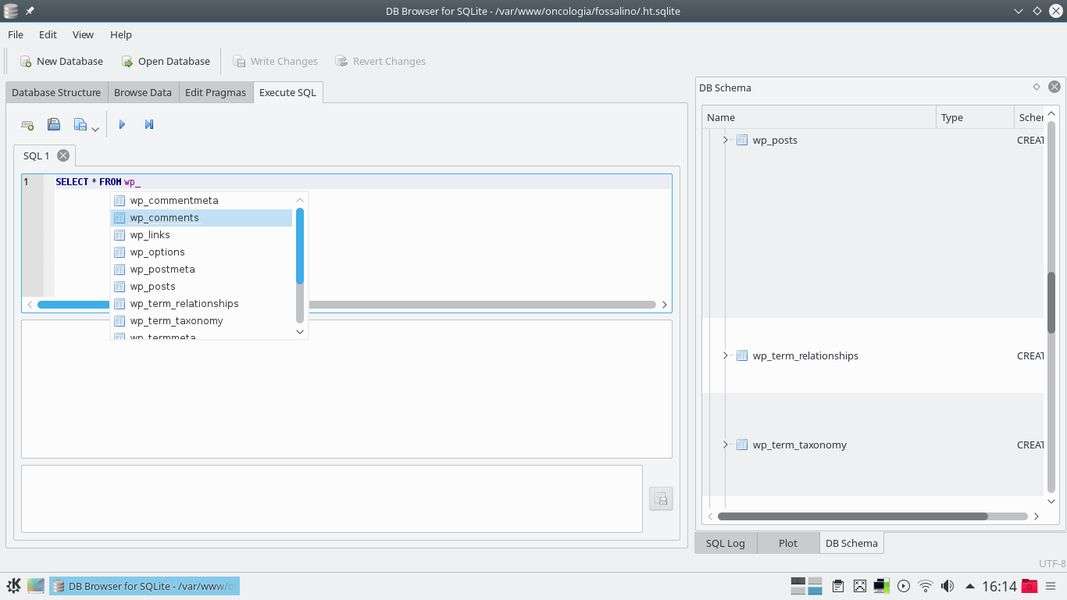This screenshot has width=1067, height=600.
Task: Expand wp_term_taxonomy in DB Schema
Action: pos(725,445)
